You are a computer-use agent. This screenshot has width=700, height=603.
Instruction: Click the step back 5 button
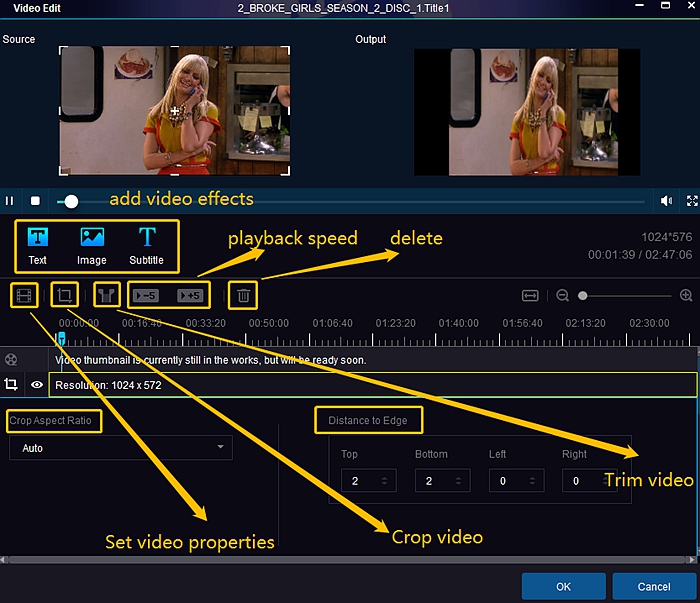(146, 295)
